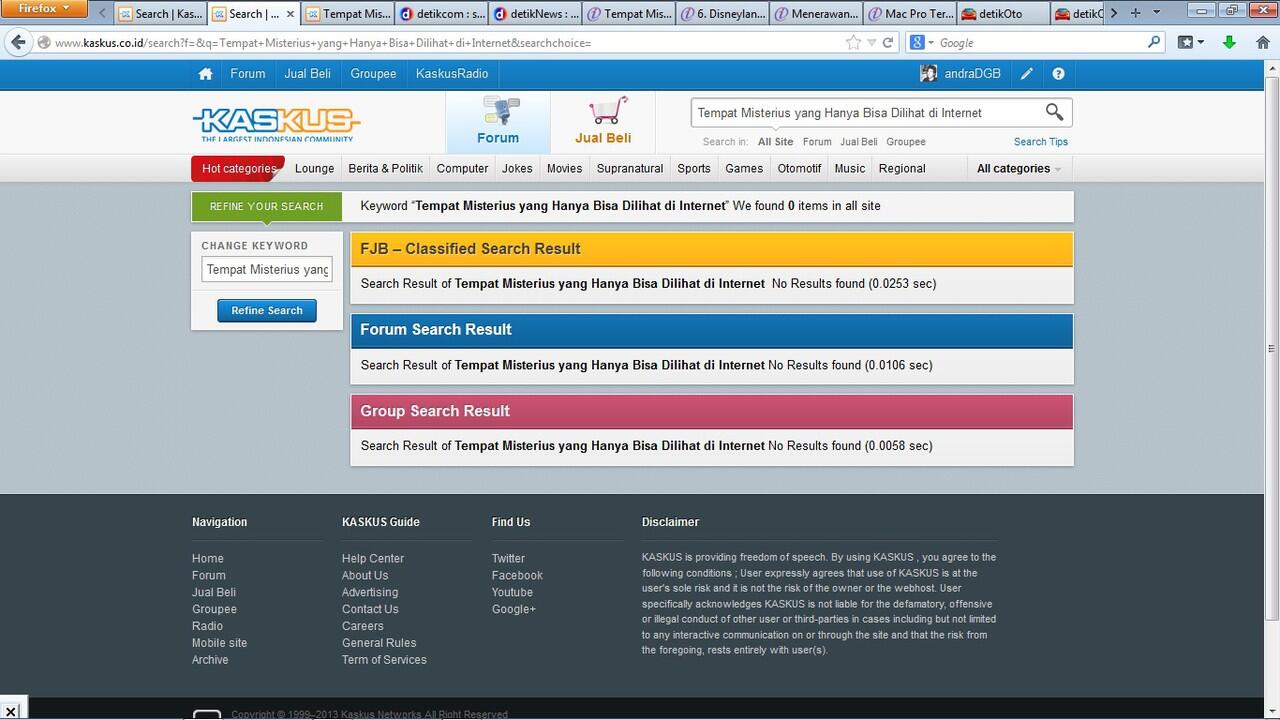1280x720 pixels.
Task: Click the andraDGB user avatar
Action: 928,74
